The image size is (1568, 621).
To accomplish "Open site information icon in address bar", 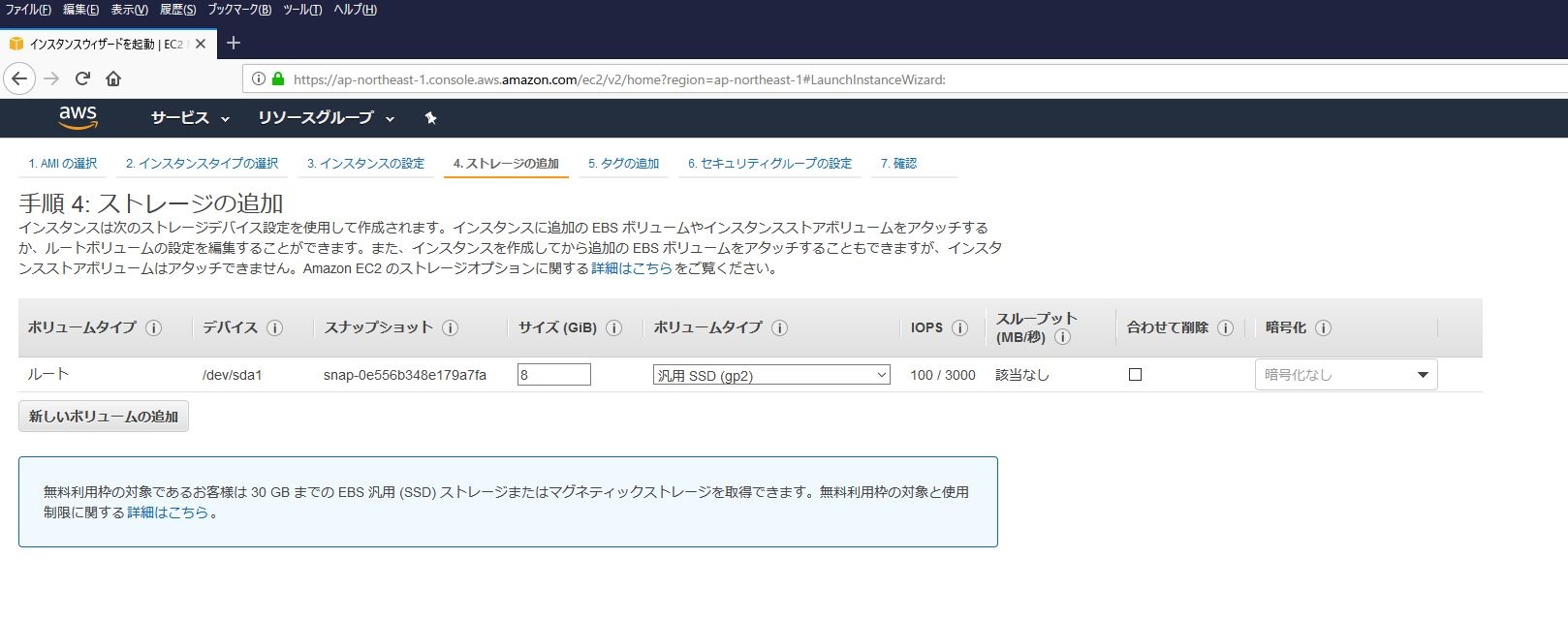I will point(258,79).
